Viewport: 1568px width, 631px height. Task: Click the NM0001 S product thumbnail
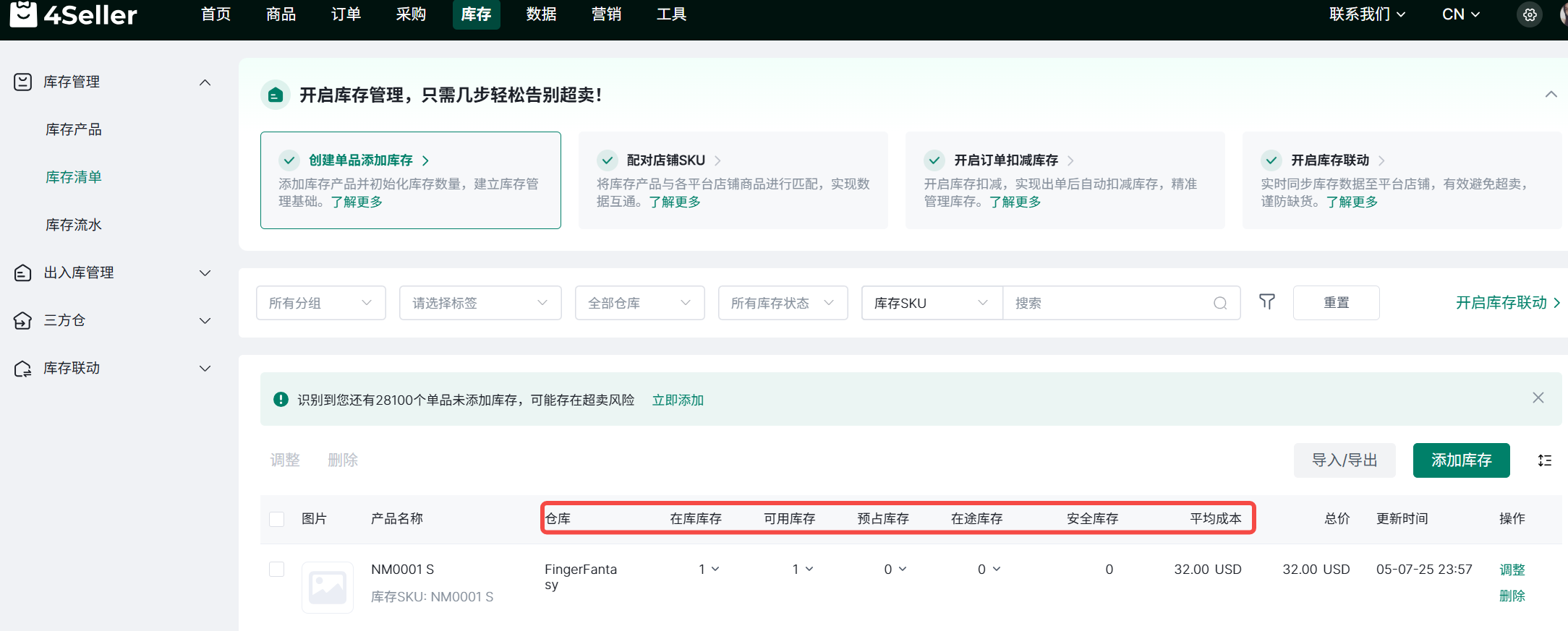pyautogui.click(x=328, y=587)
